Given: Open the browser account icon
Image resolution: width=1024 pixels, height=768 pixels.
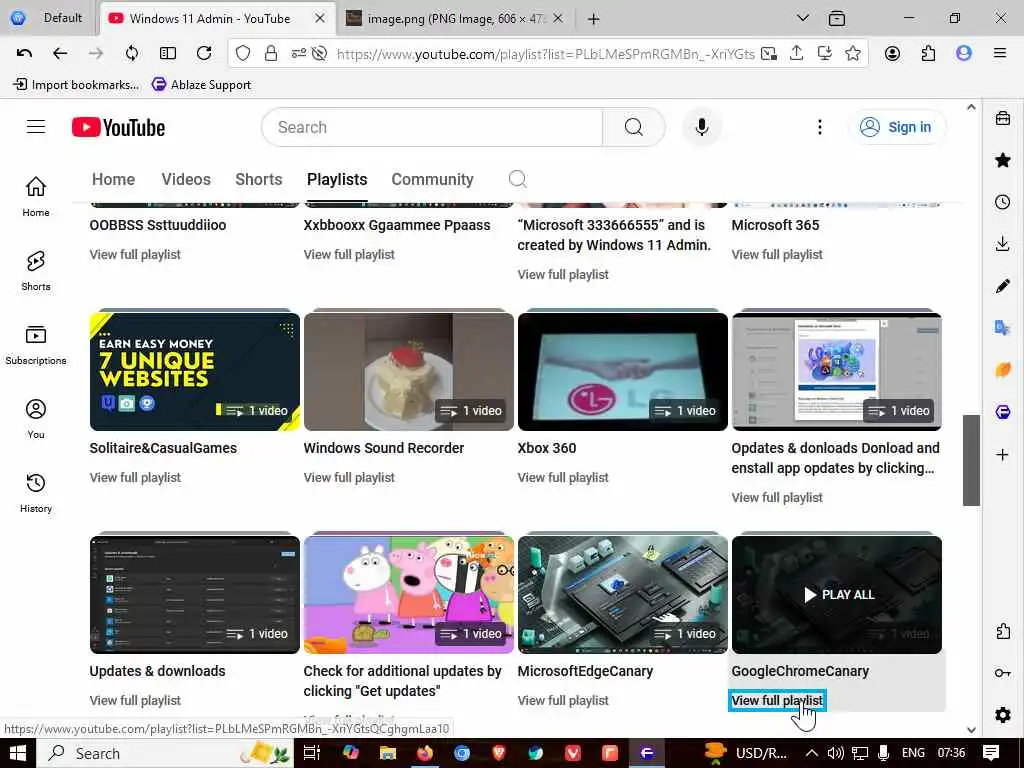Looking at the screenshot, I should (x=892, y=54).
